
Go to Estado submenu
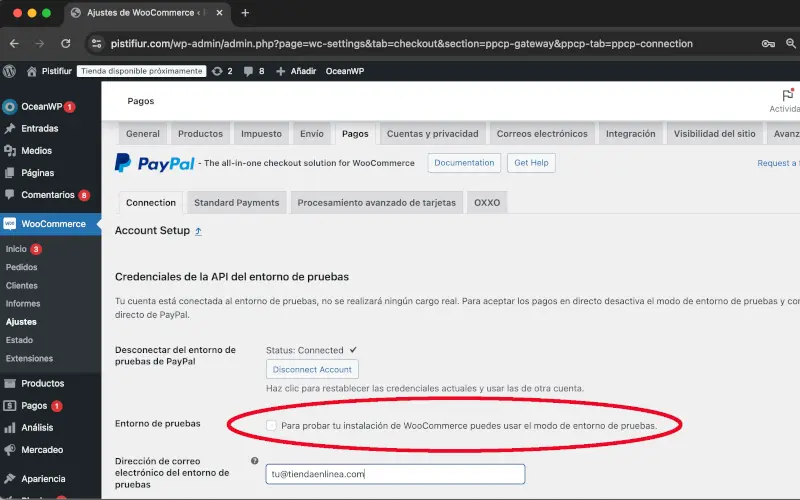(19, 340)
